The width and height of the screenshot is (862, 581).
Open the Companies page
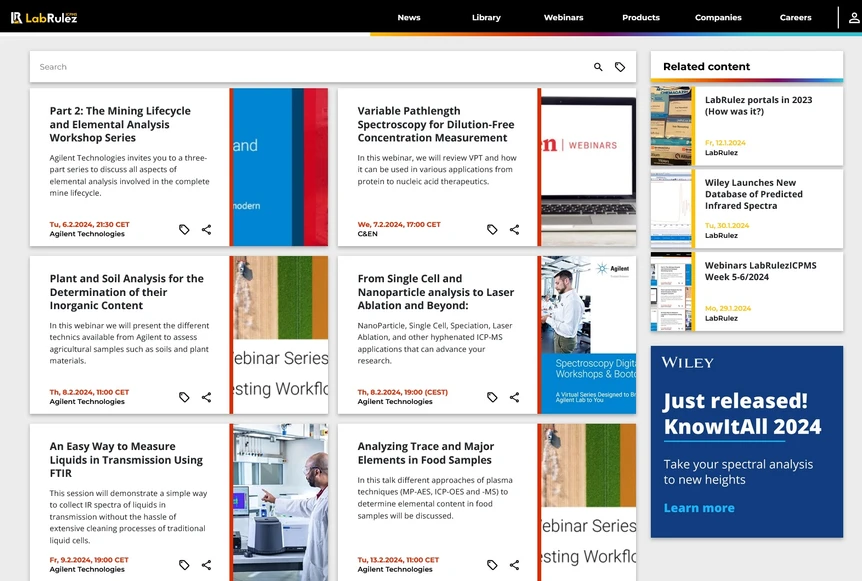[718, 18]
